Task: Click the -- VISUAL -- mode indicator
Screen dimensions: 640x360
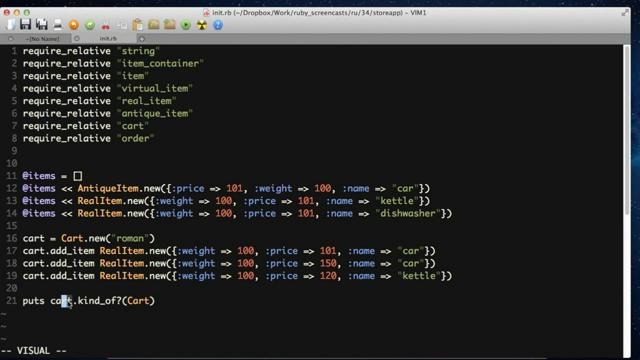Action: pos(33,351)
